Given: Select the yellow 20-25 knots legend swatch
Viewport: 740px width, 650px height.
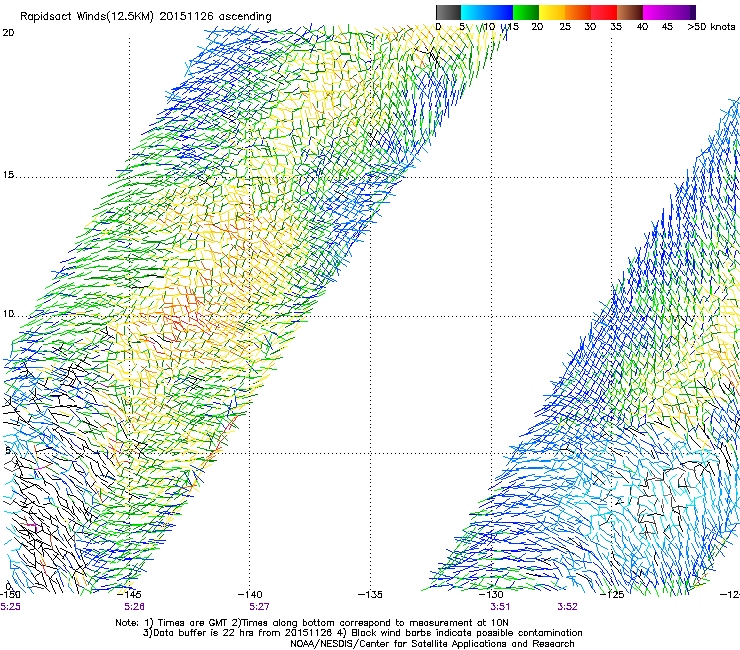Looking at the screenshot, I should tap(552, 12).
